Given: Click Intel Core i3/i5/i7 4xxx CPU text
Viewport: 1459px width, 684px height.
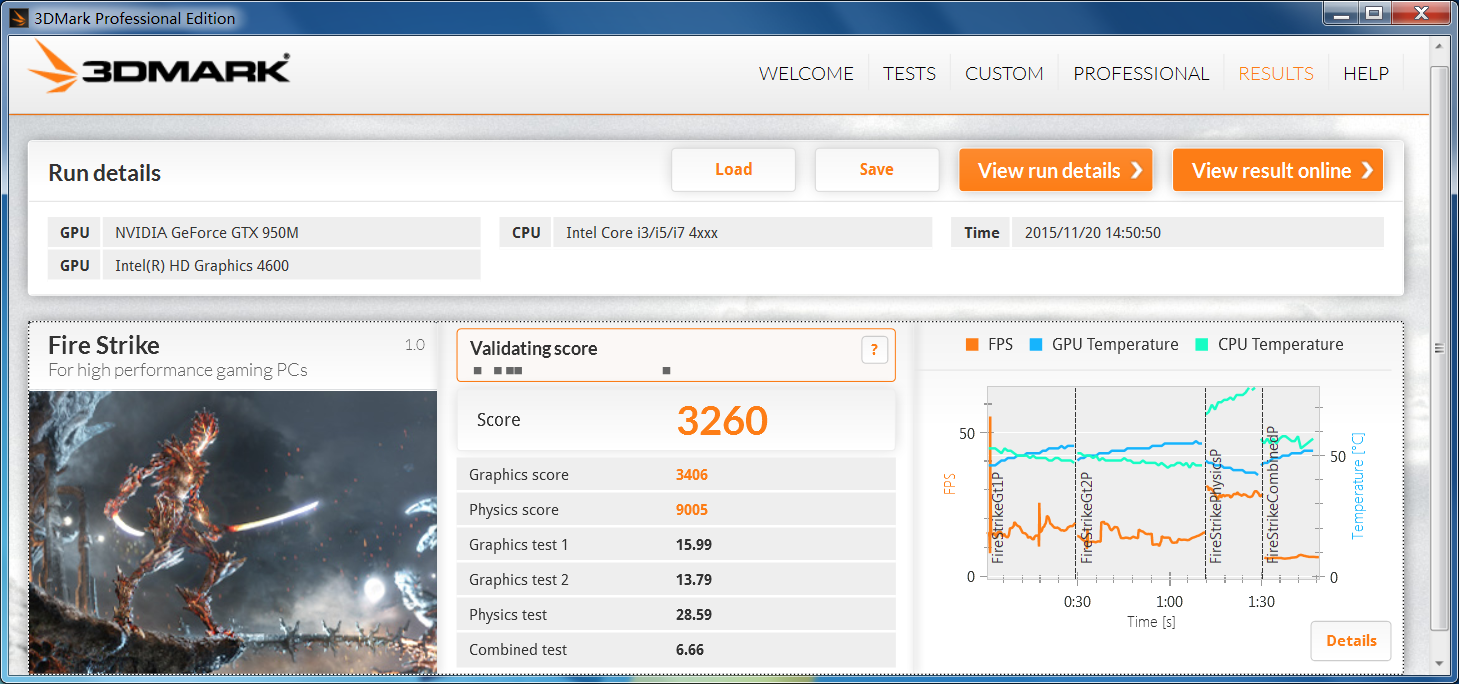Looking at the screenshot, I should 642,233.
